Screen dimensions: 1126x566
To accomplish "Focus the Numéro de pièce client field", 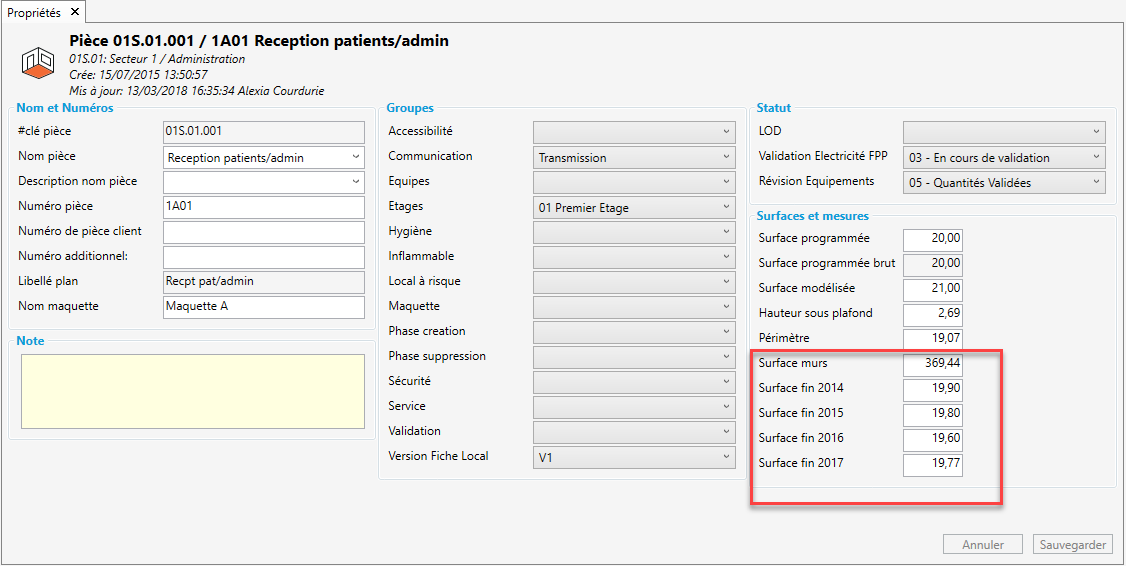I will pyautogui.click(x=263, y=232).
